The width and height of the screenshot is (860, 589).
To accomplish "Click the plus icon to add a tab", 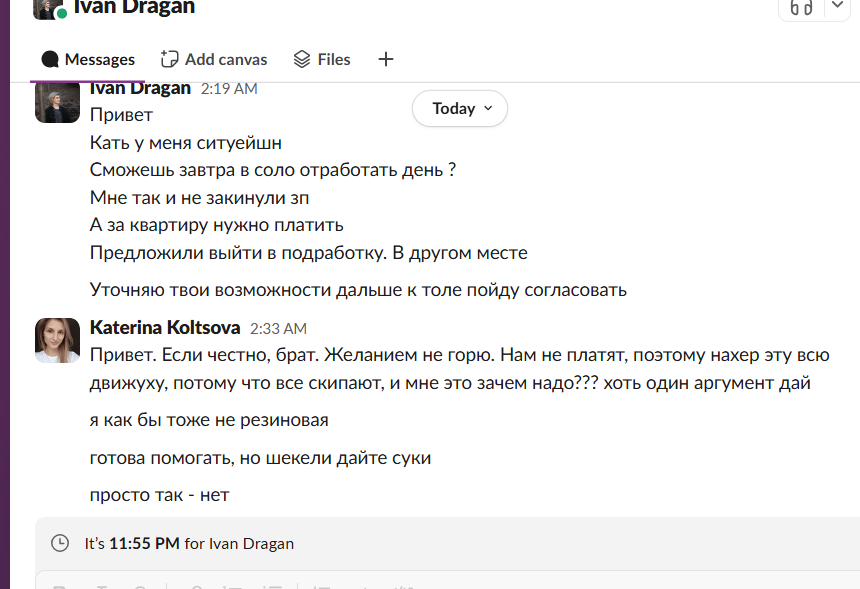I will click(x=386, y=59).
